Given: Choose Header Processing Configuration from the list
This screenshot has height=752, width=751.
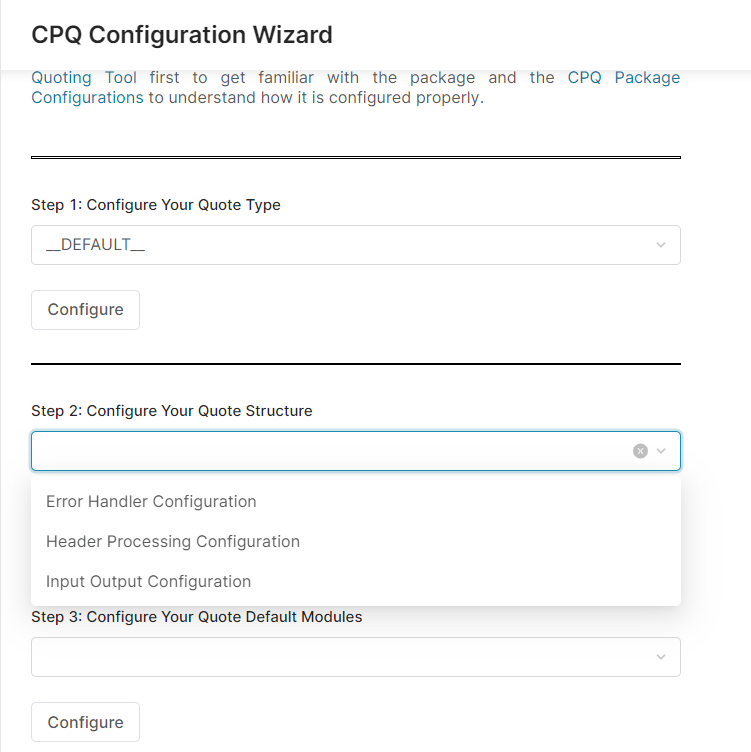Looking at the screenshot, I should tap(173, 541).
